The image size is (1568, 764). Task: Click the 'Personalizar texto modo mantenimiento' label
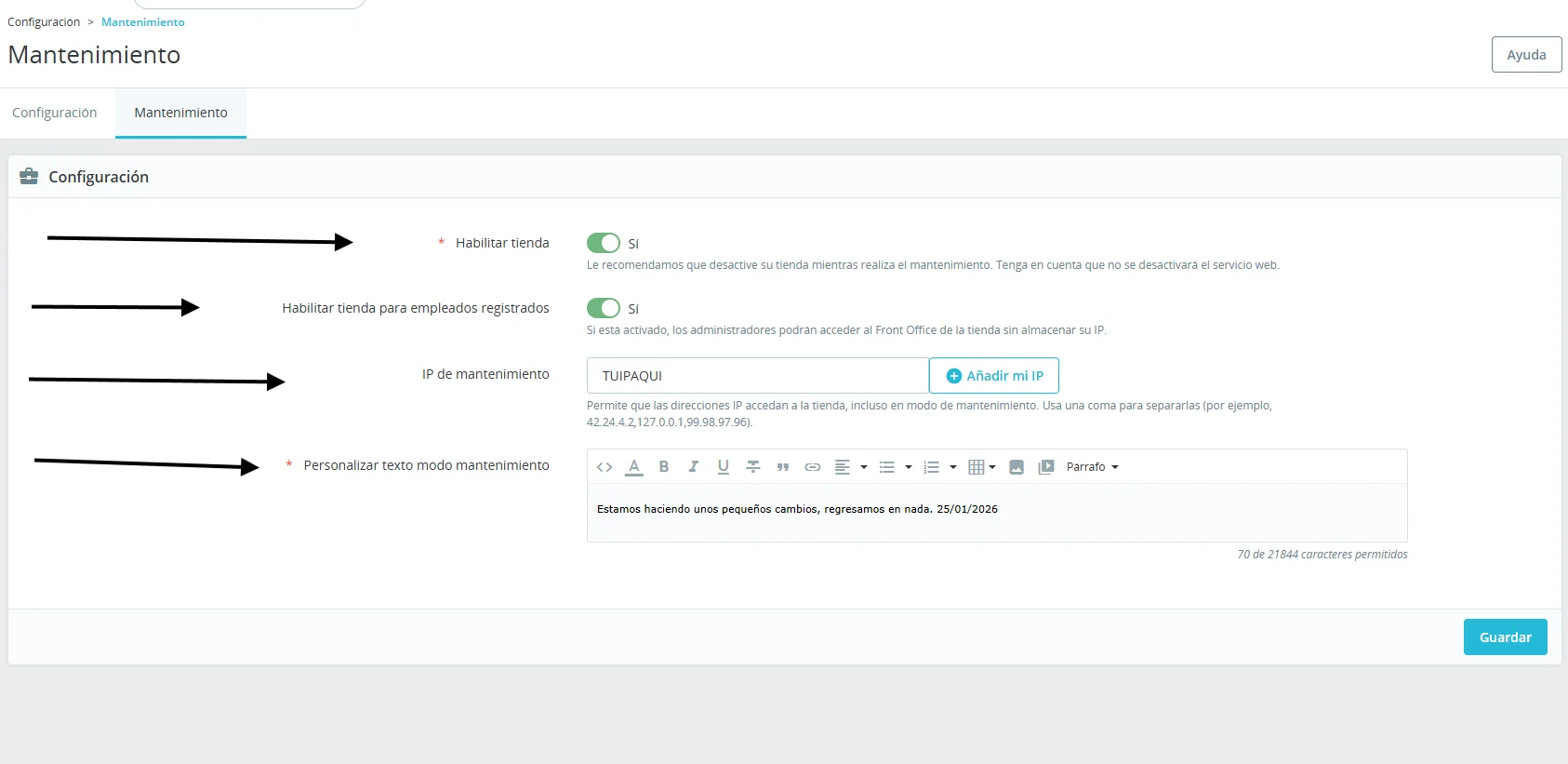click(426, 465)
